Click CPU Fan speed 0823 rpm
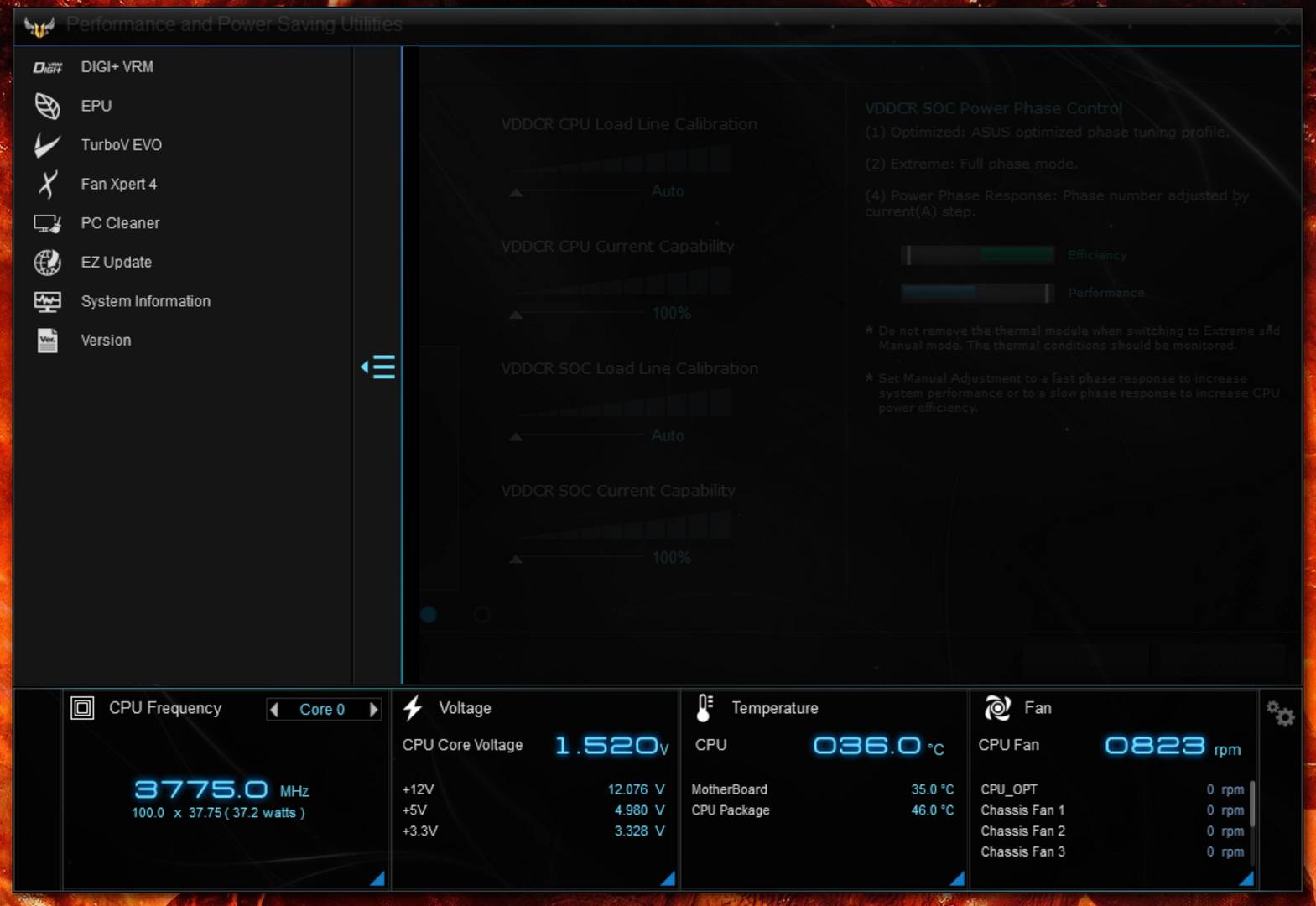 [1173, 747]
